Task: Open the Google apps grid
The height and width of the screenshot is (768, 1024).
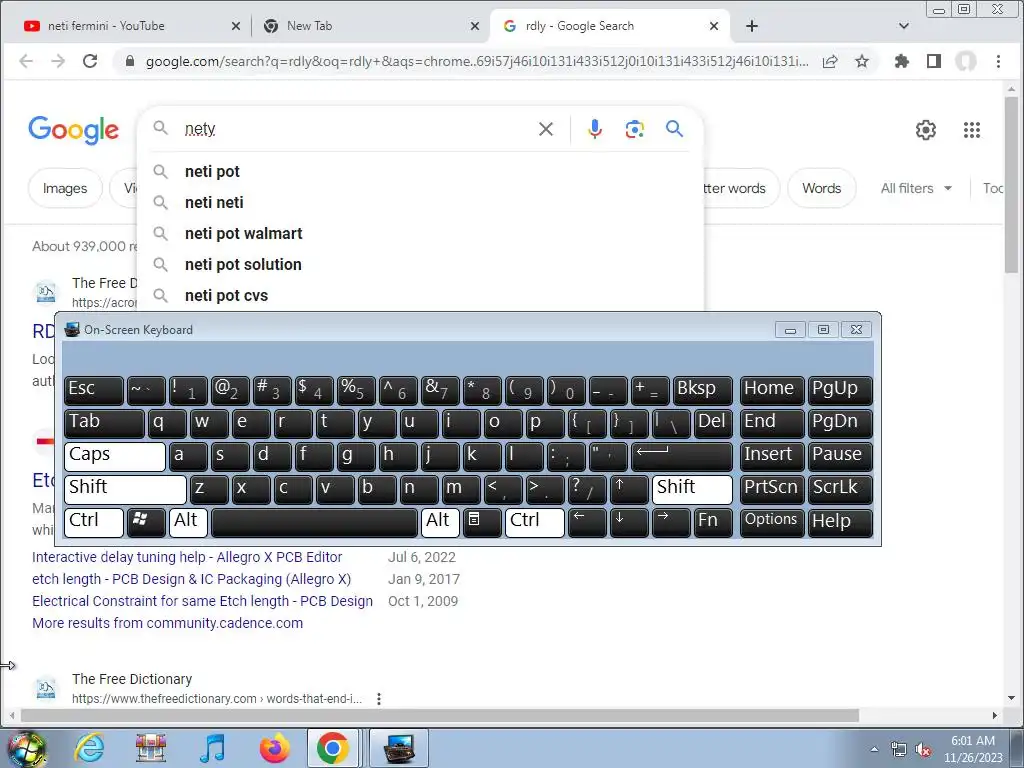Action: [972, 130]
